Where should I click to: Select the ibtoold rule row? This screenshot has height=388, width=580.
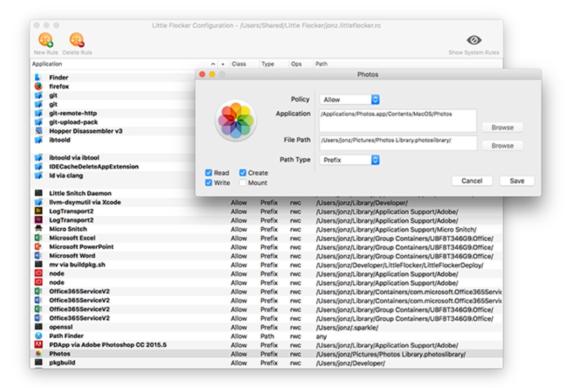pos(113,140)
